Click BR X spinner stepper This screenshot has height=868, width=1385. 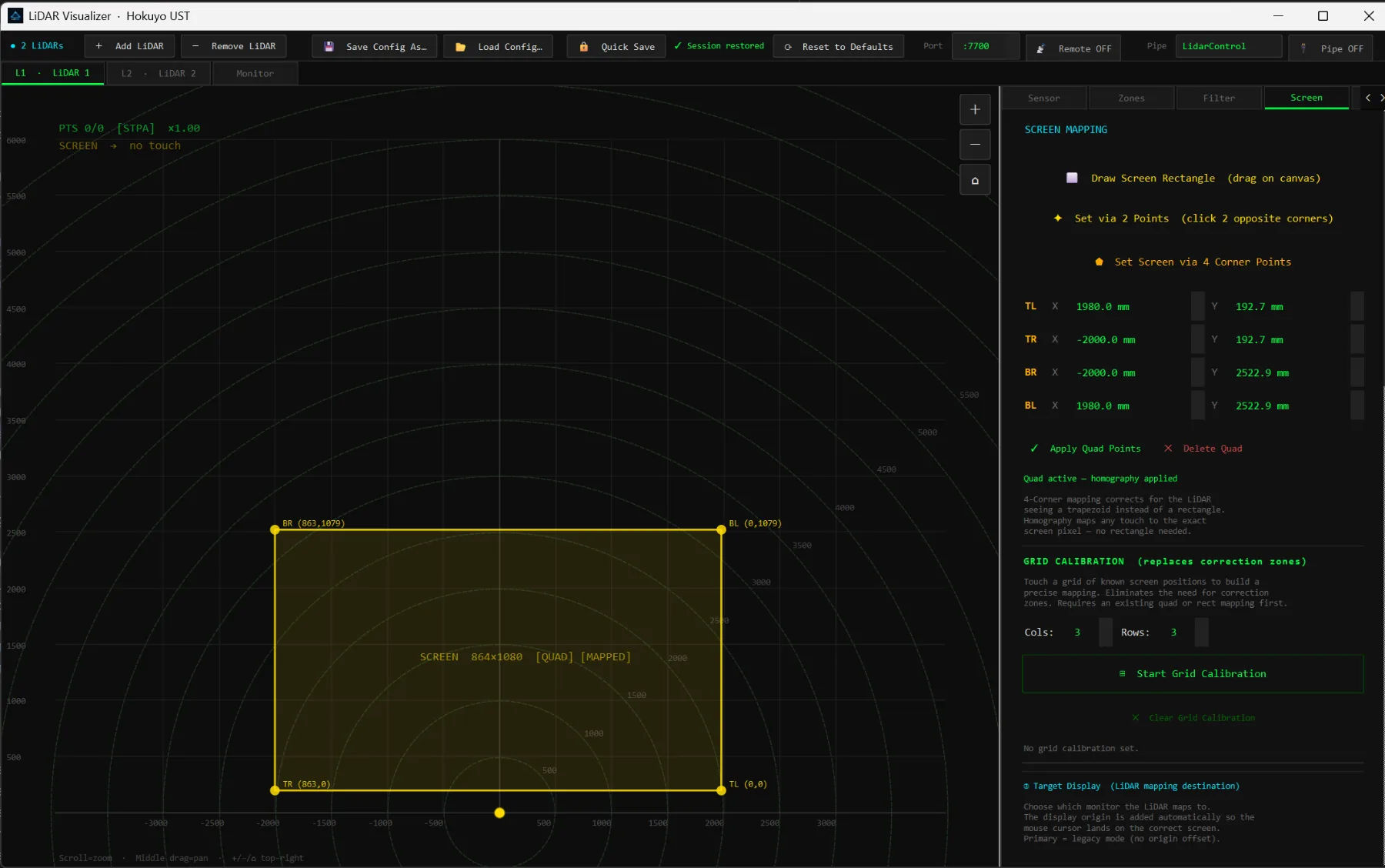(1198, 372)
